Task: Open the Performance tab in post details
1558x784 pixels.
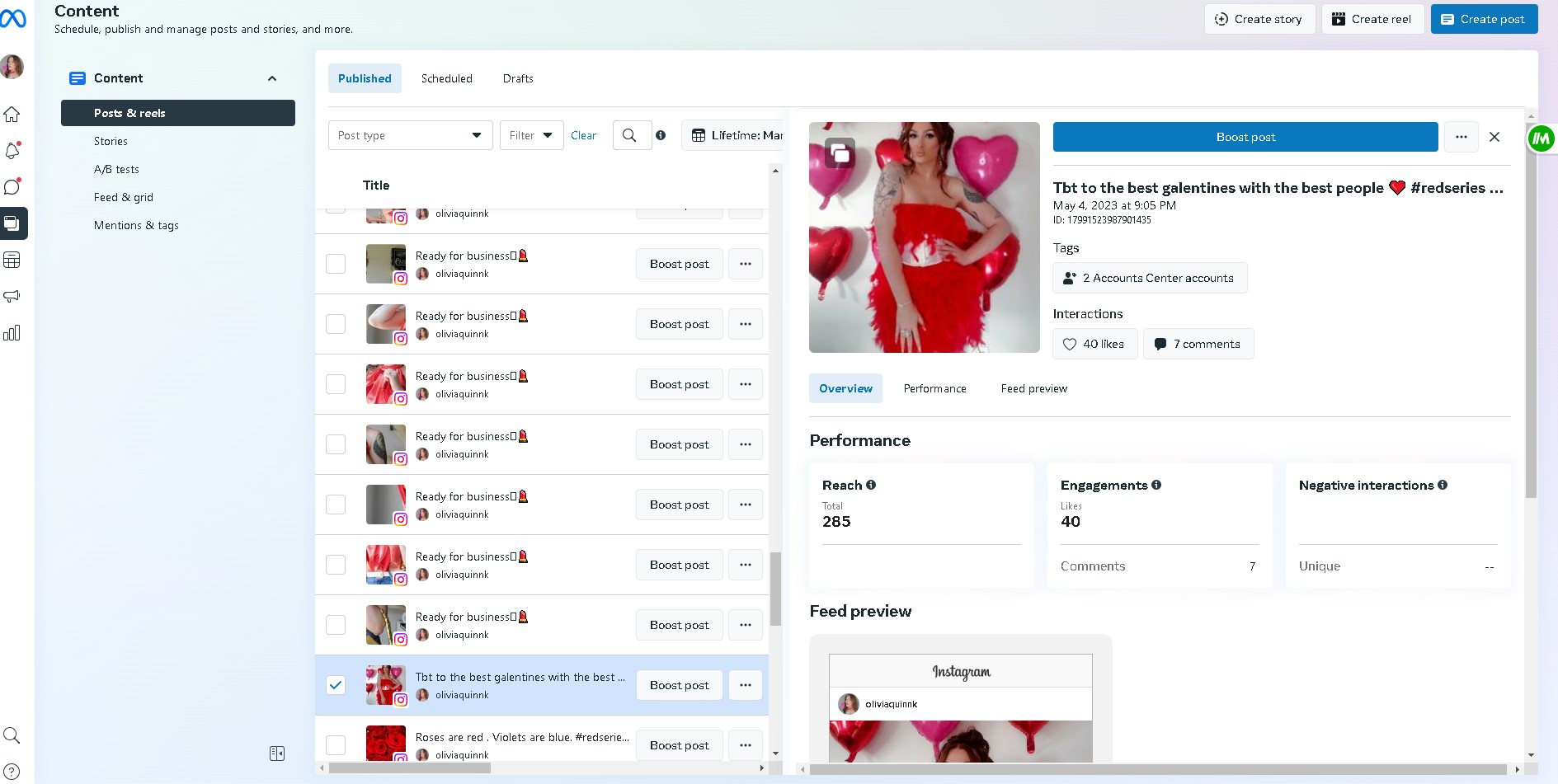Action: (934, 388)
